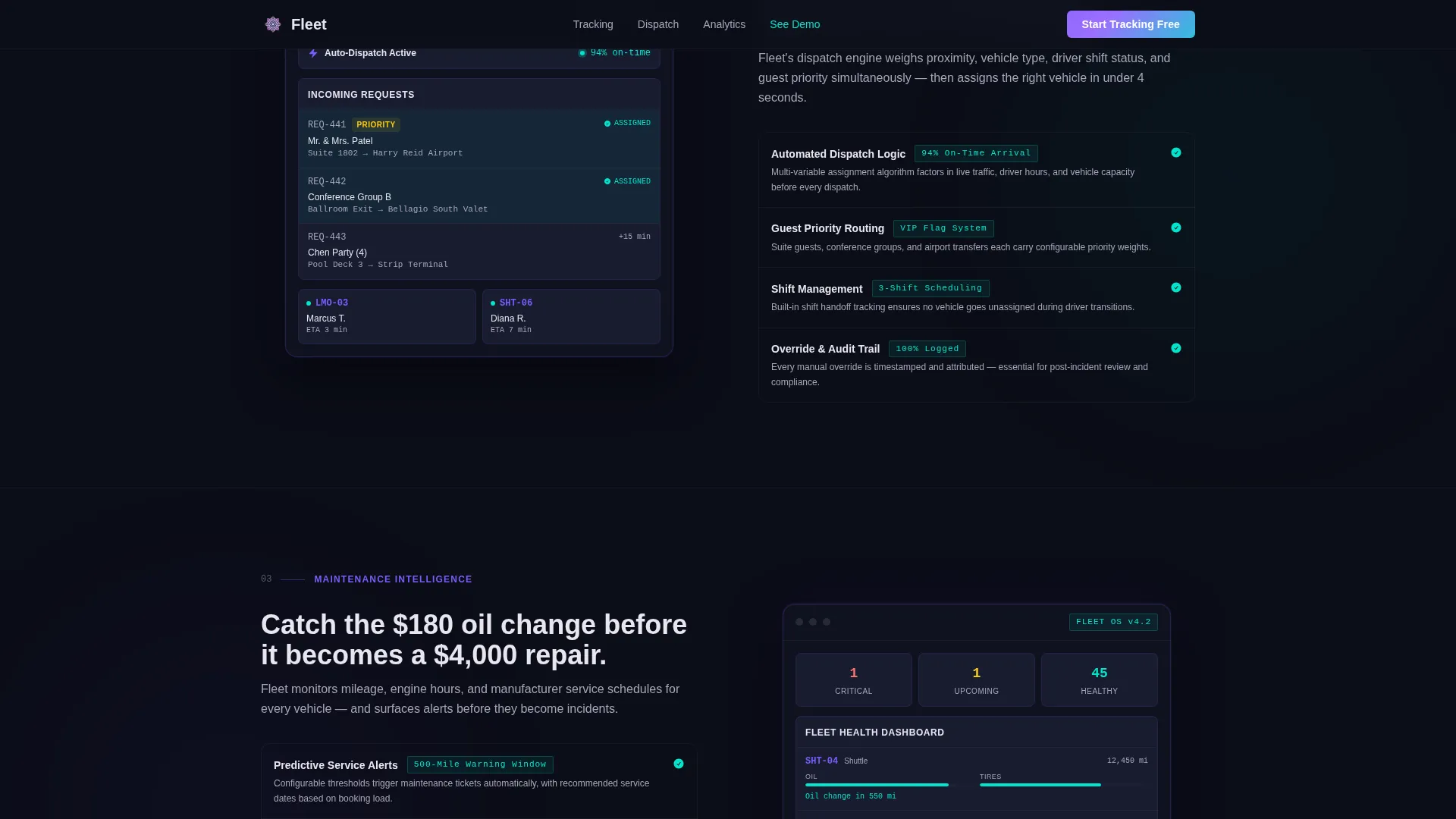Click the window traffic-light dots on Fleet OS panel
This screenshot has width=1456, height=819.
813,622
